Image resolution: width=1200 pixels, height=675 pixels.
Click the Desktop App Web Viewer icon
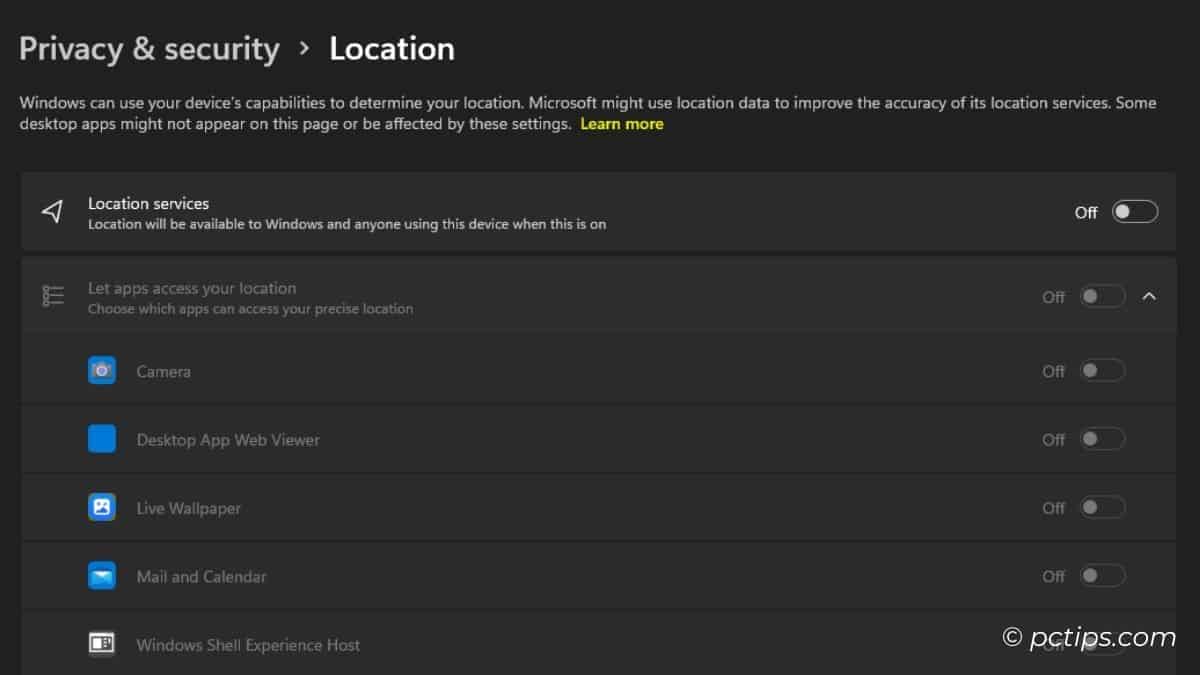(102, 439)
